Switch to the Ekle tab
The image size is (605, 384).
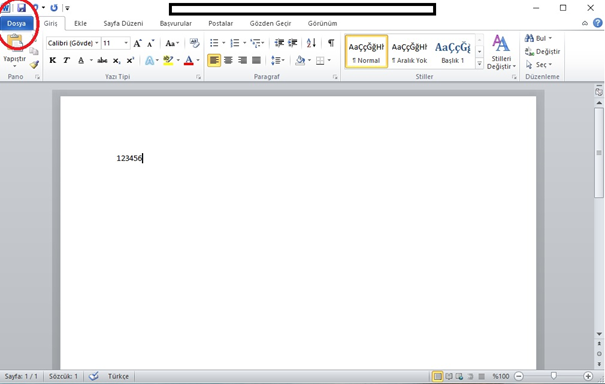pos(80,24)
